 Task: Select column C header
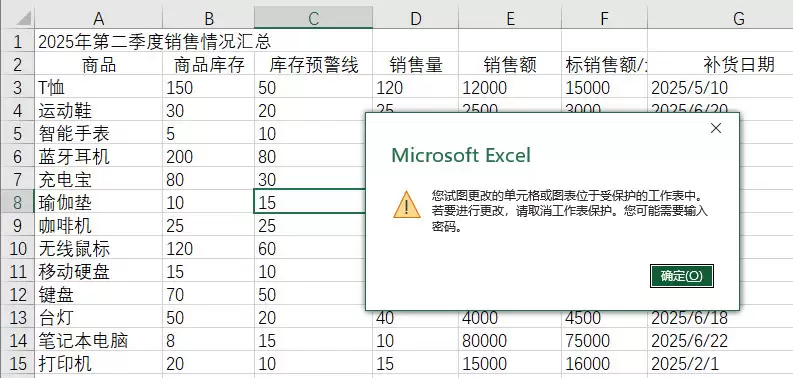tap(314, 19)
